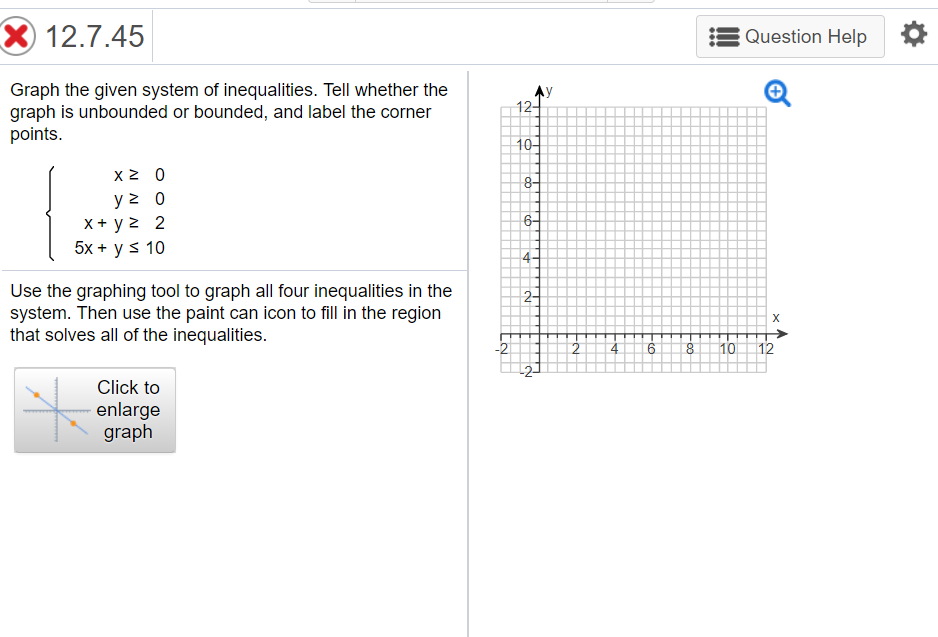Click the x-axis arrow on the graph
Viewport: 938px width, 637px height.
(783, 333)
